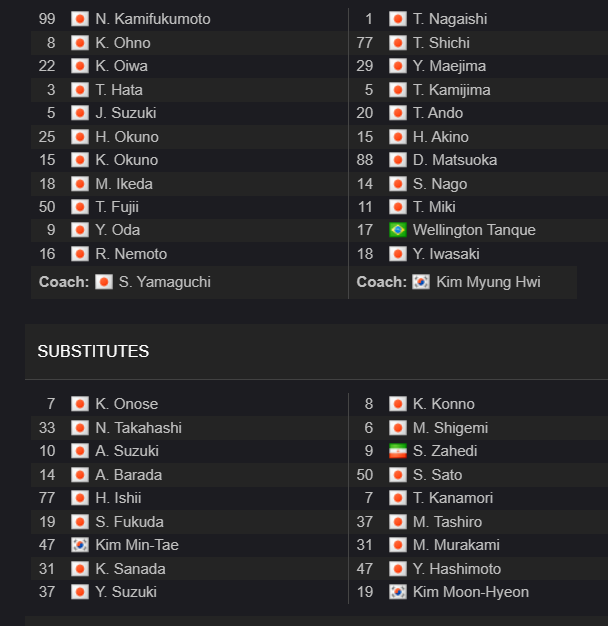Click the flag icon beside coach Kim Myung Hwi
The width and height of the screenshot is (608, 626).
421,282
